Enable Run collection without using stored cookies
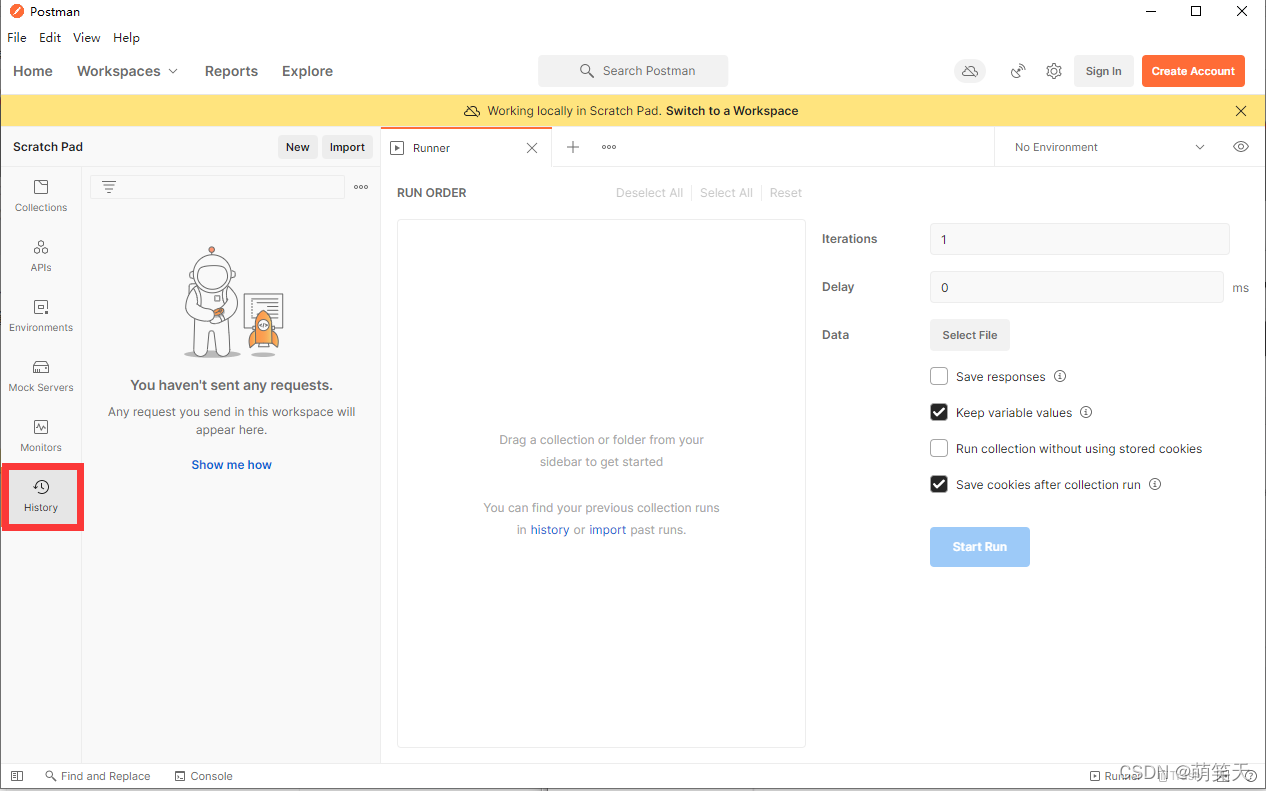The image size is (1266, 791). coord(939,448)
